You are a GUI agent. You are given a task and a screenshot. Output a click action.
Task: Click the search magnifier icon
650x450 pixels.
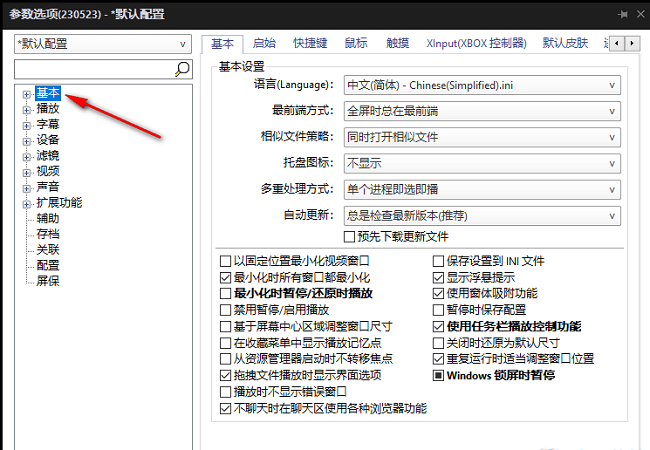click(x=182, y=69)
